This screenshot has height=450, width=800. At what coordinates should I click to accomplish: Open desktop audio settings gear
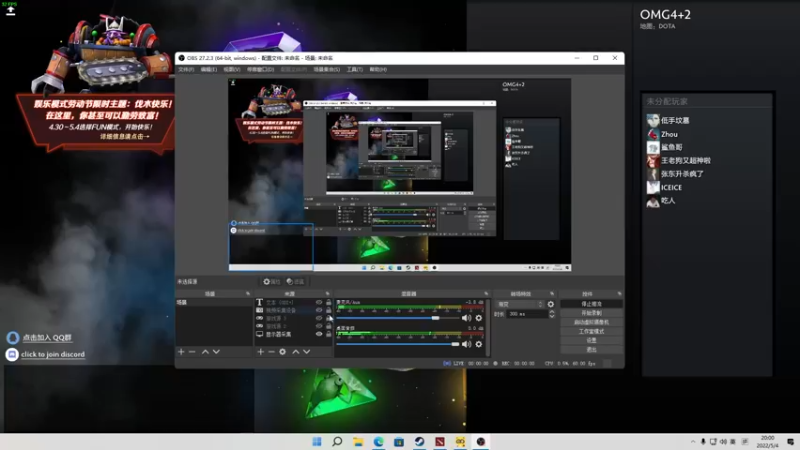[479, 344]
